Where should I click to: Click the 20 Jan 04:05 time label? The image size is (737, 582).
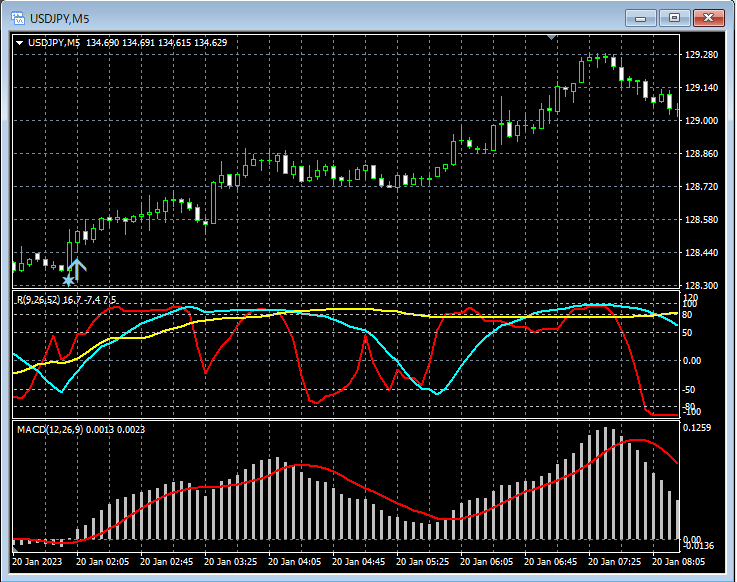[x=294, y=562]
